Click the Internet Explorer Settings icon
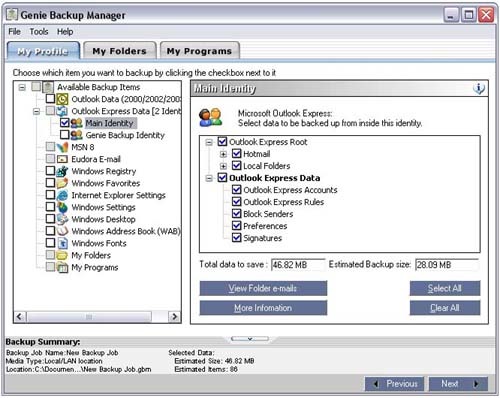 tap(62, 195)
